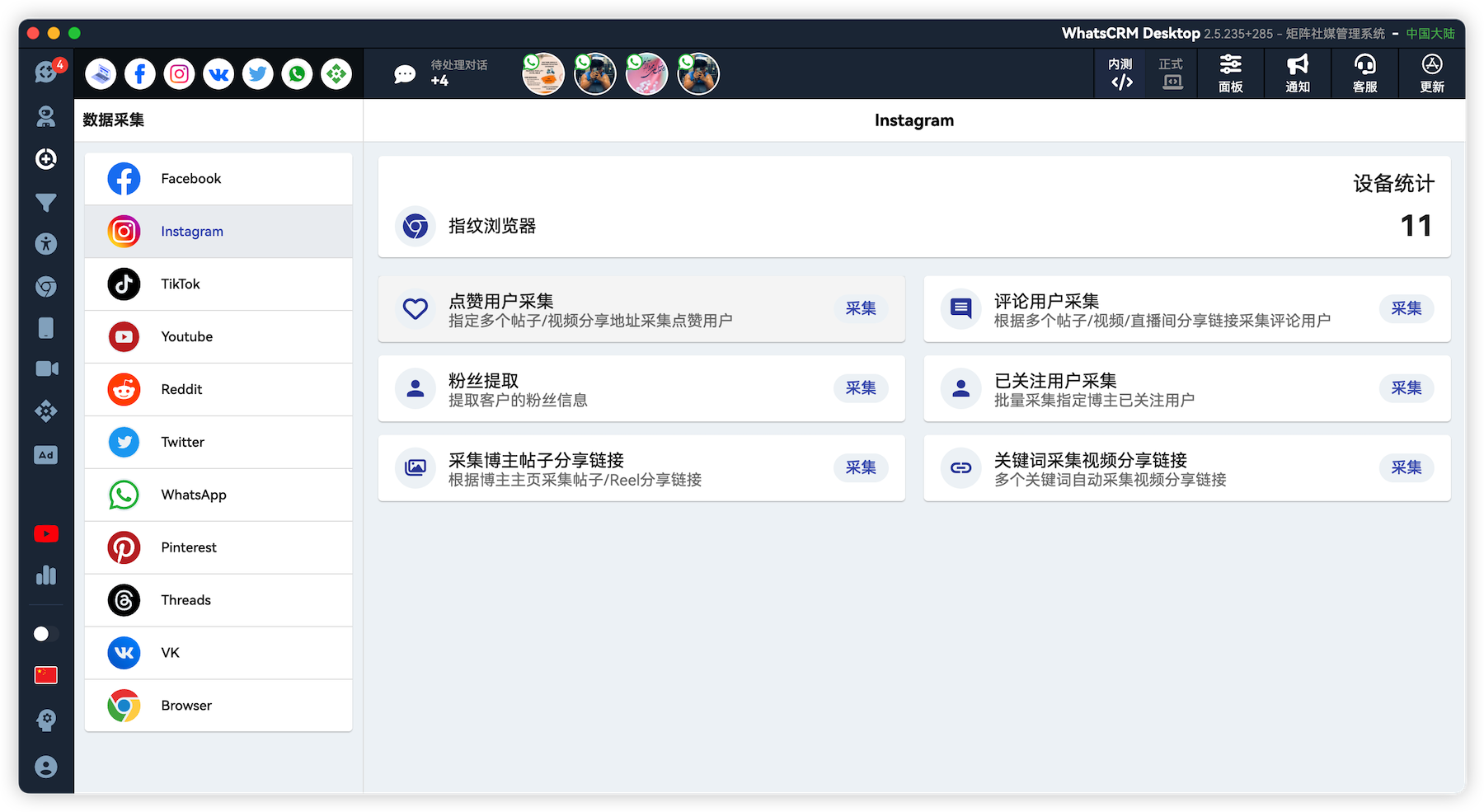
Task: Click the video camera sidebar icon
Action: pos(46,368)
